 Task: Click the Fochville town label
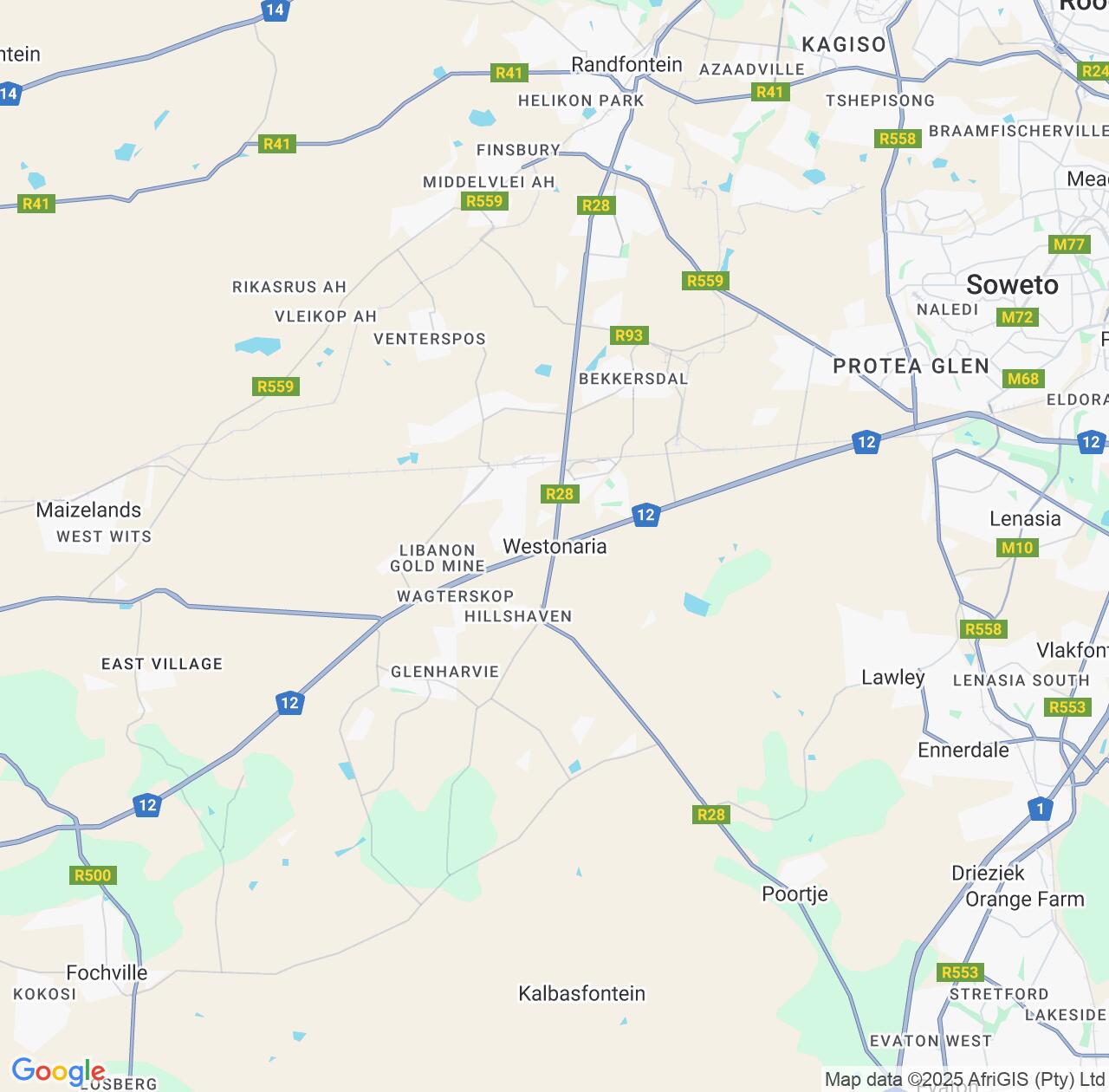(x=107, y=973)
